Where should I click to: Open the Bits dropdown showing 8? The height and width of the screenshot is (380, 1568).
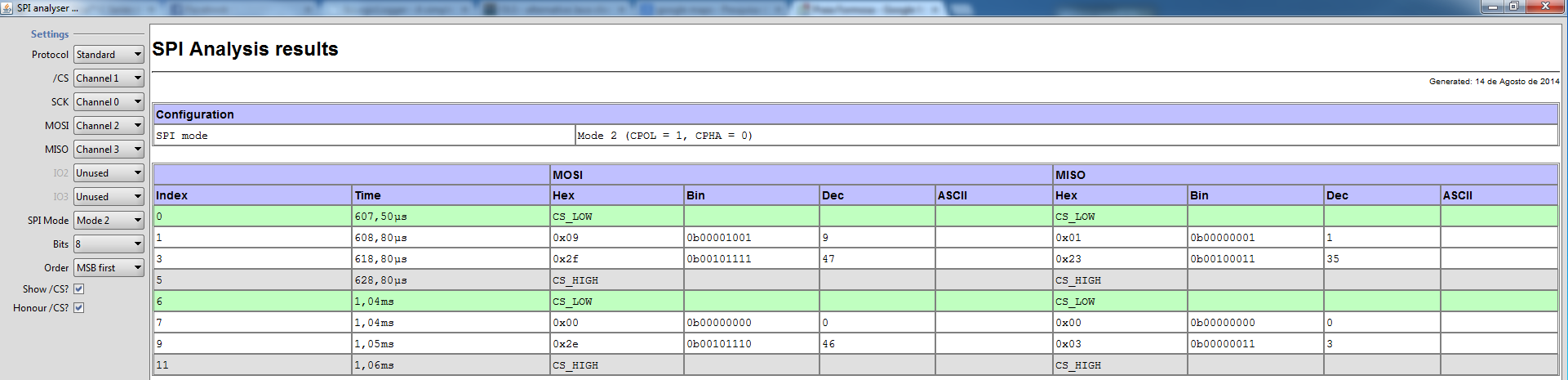(109, 244)
